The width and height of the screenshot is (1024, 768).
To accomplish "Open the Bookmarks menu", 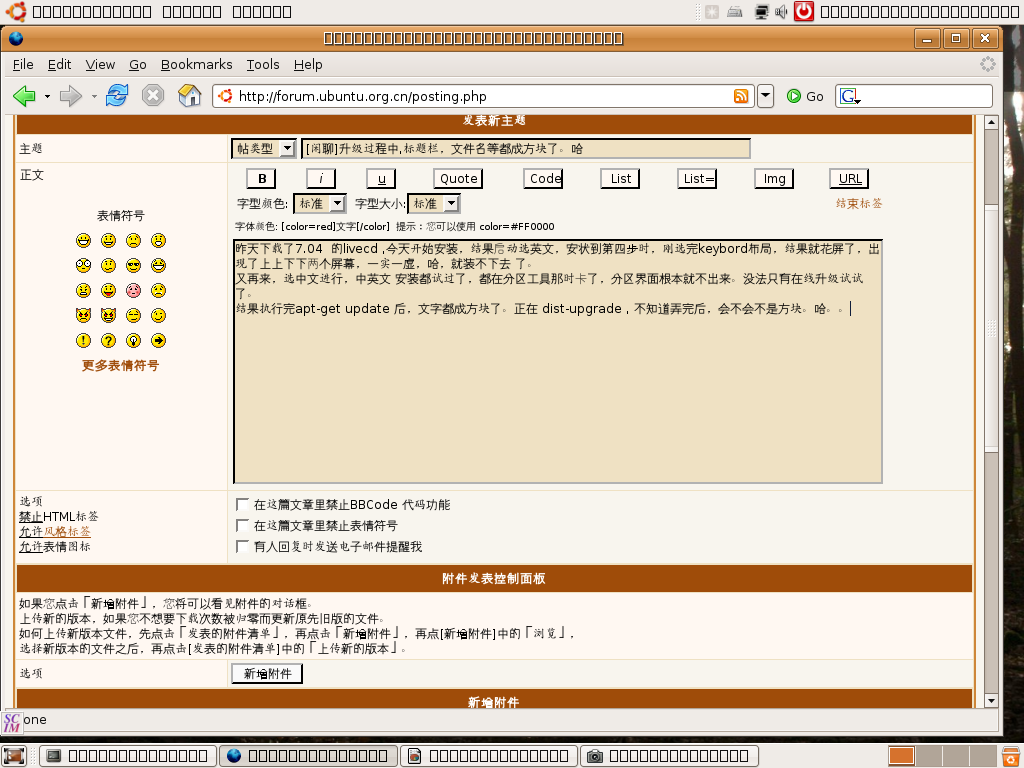I will click(197, 65).
